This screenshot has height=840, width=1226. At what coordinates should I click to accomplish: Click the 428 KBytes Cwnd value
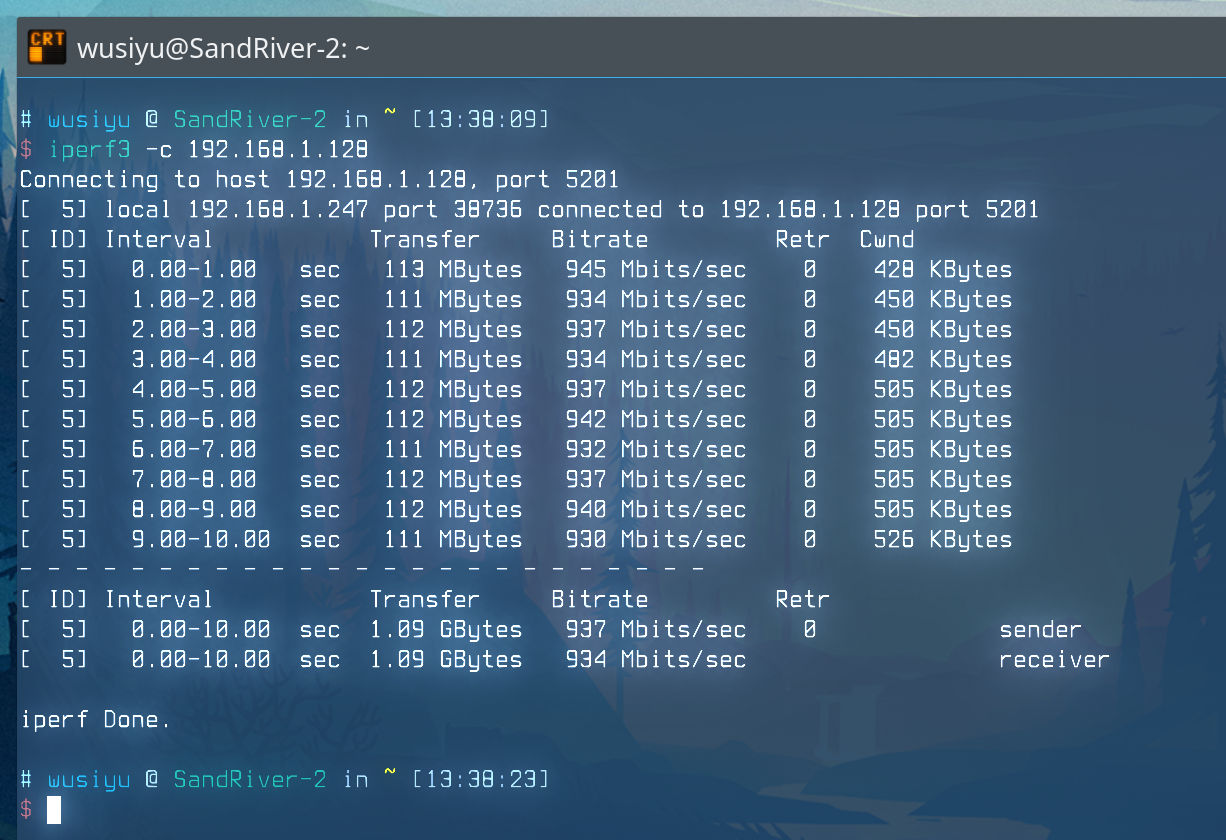click(943, 270)
